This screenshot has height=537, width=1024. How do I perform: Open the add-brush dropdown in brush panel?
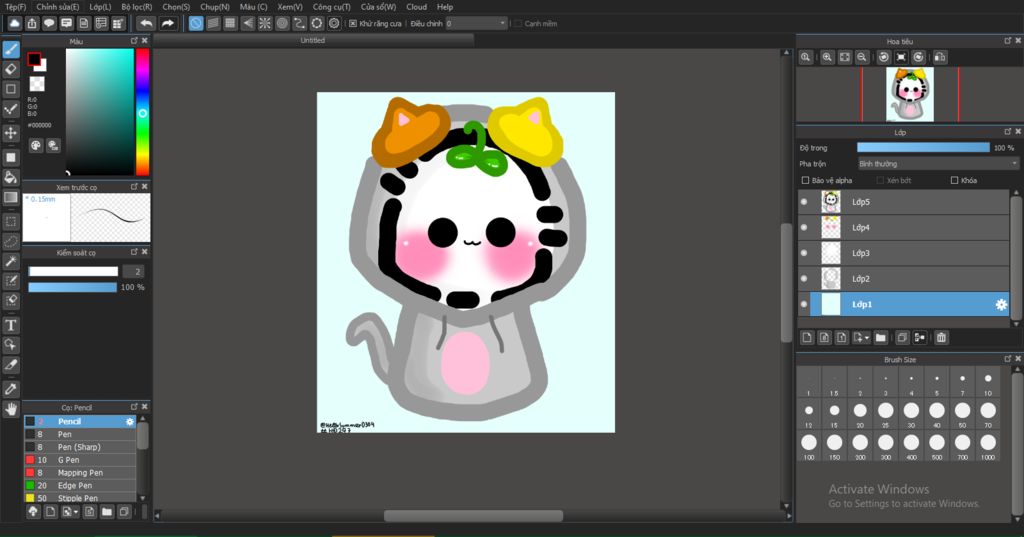pos(76,512)
